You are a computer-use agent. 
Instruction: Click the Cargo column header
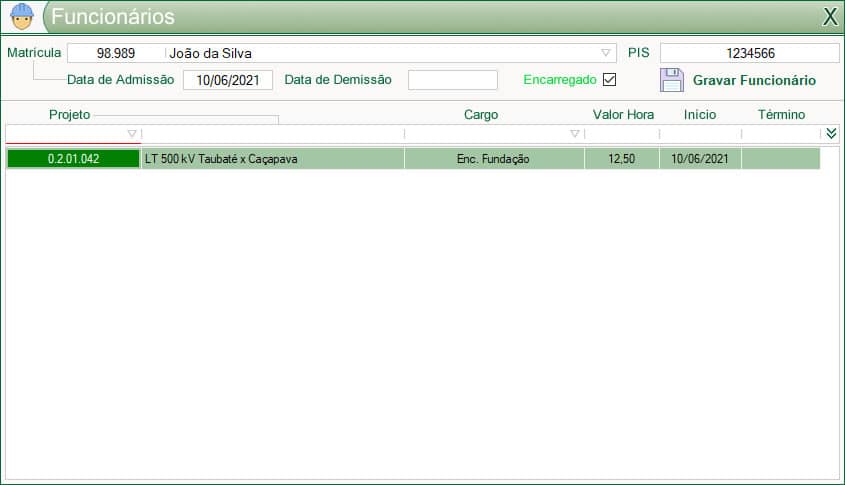pos(481,115)
